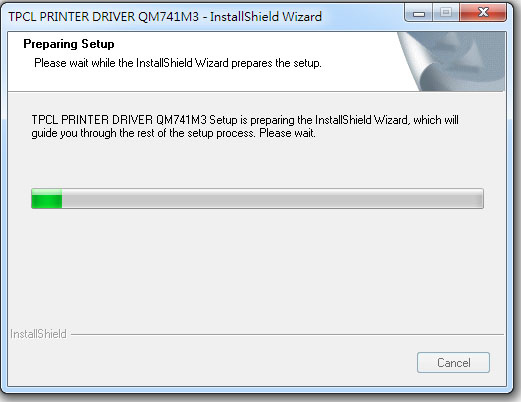Click the disabled maximize button

446,13
